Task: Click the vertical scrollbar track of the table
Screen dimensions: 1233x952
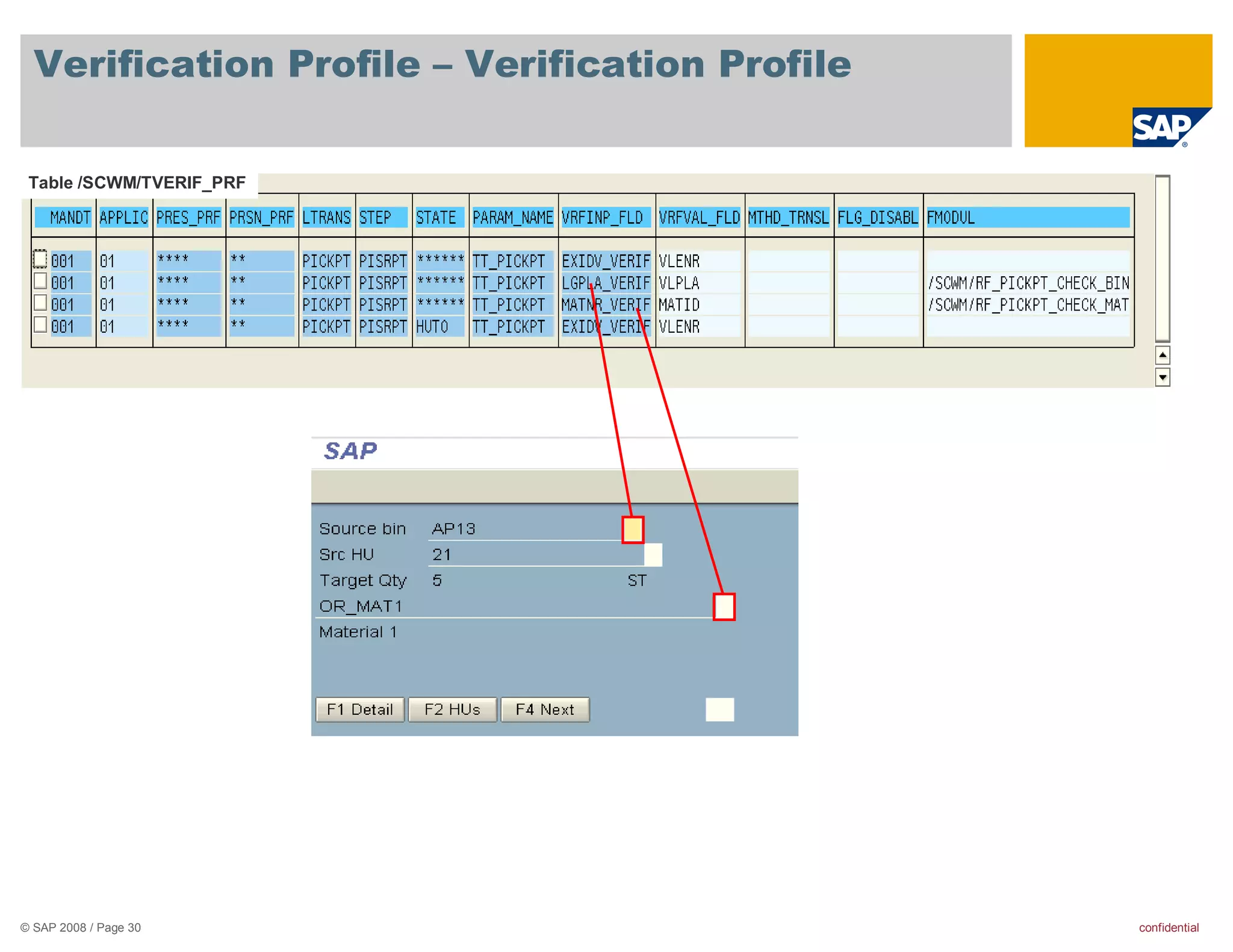Action: (x=1163, y=259)
